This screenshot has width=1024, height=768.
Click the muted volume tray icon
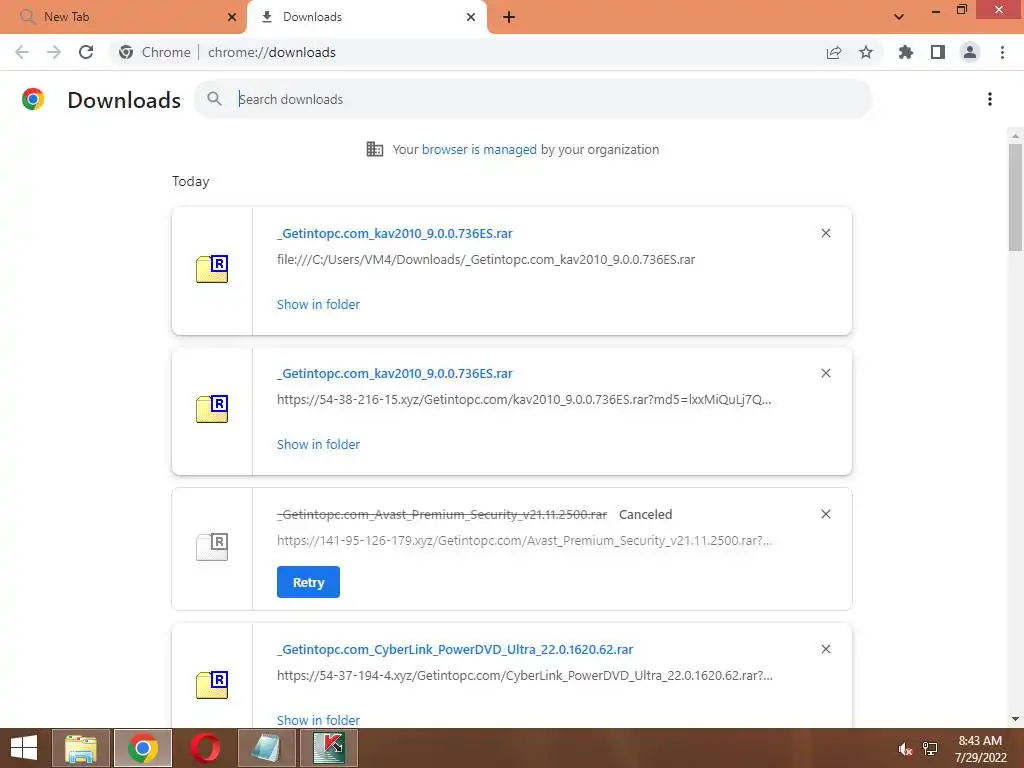[x=905, y=749]
